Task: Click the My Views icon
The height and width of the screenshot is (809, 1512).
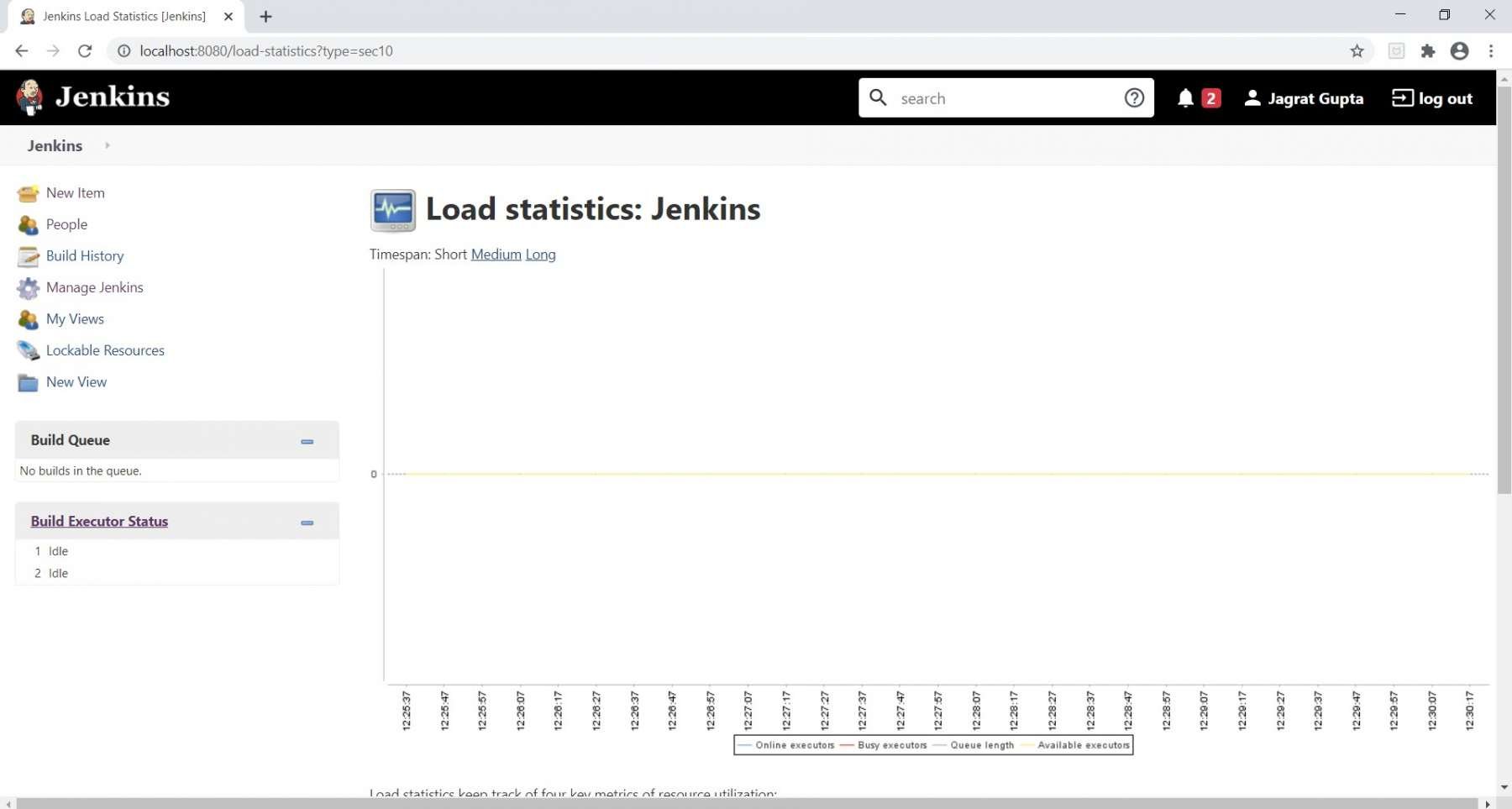Action: [28, 319]
